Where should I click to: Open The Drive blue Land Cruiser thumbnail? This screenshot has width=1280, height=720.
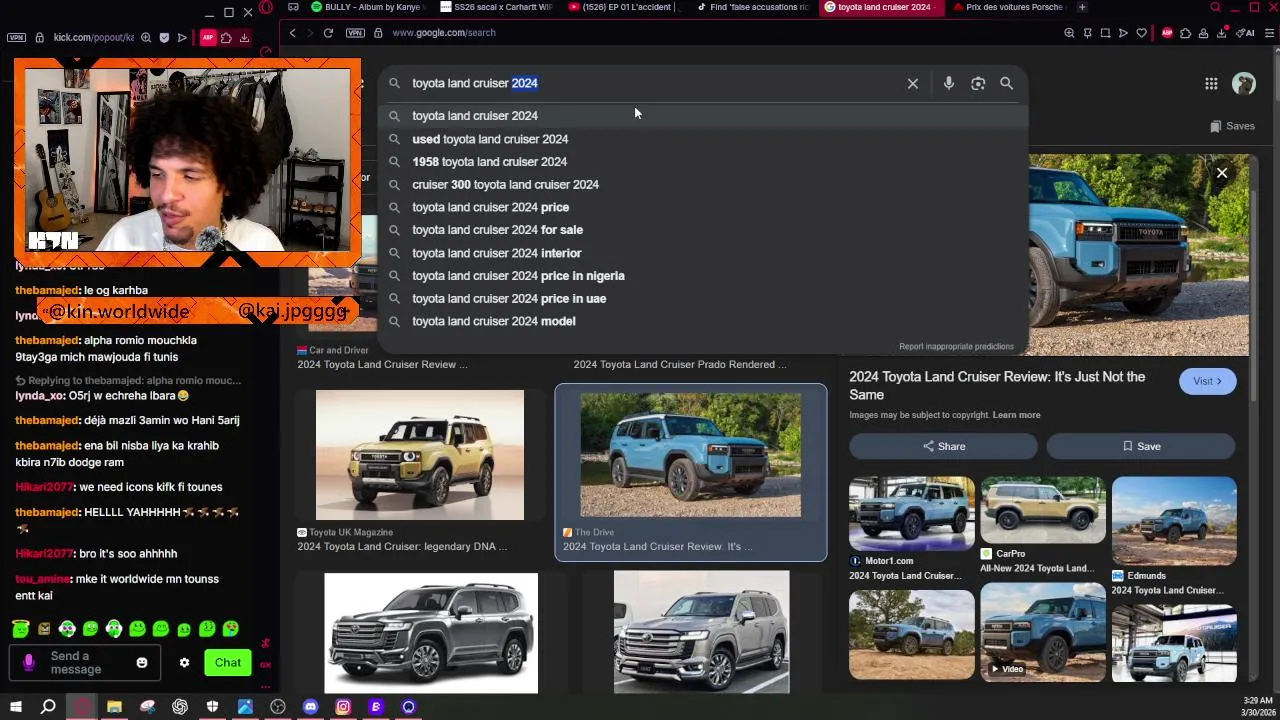pos(691,455)
